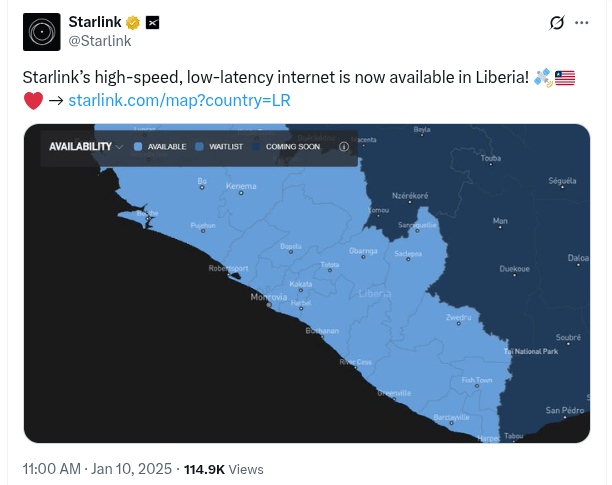Click the satellite emoji in the tweet

click(543, 77)
